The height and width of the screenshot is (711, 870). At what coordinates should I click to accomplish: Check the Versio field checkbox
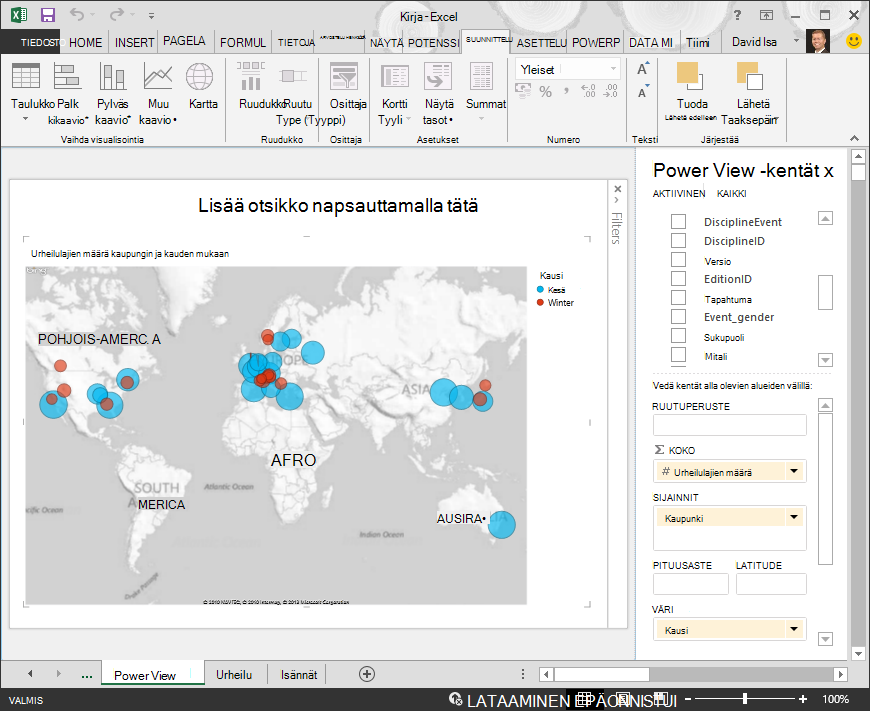678,260
